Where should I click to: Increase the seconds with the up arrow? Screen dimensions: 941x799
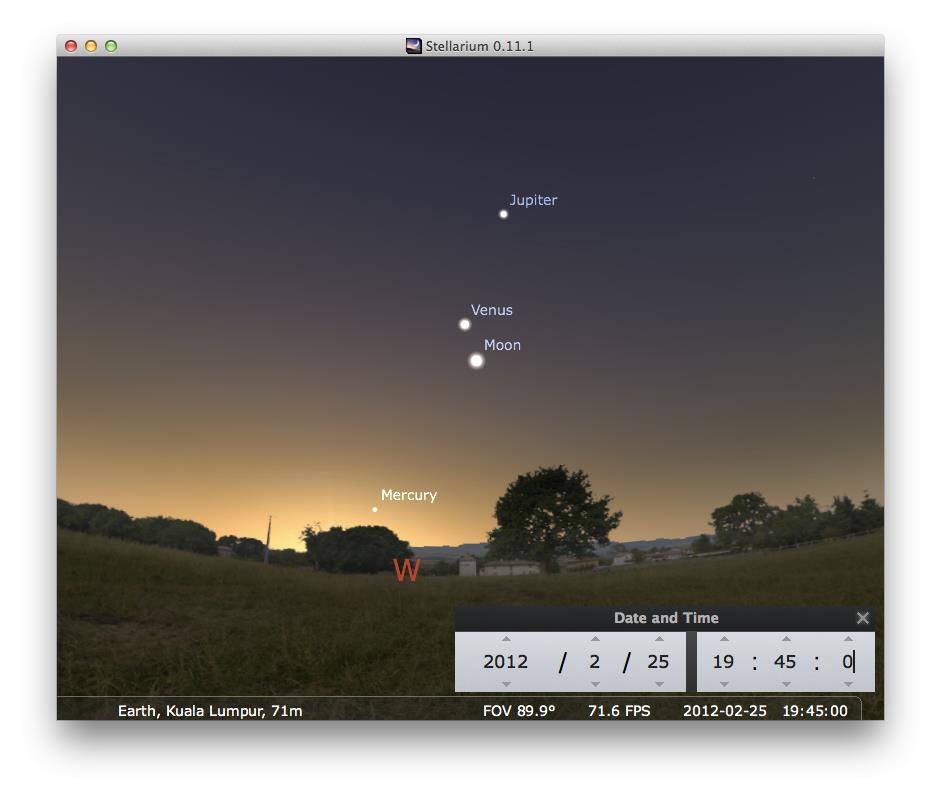(x=847, y=639)
